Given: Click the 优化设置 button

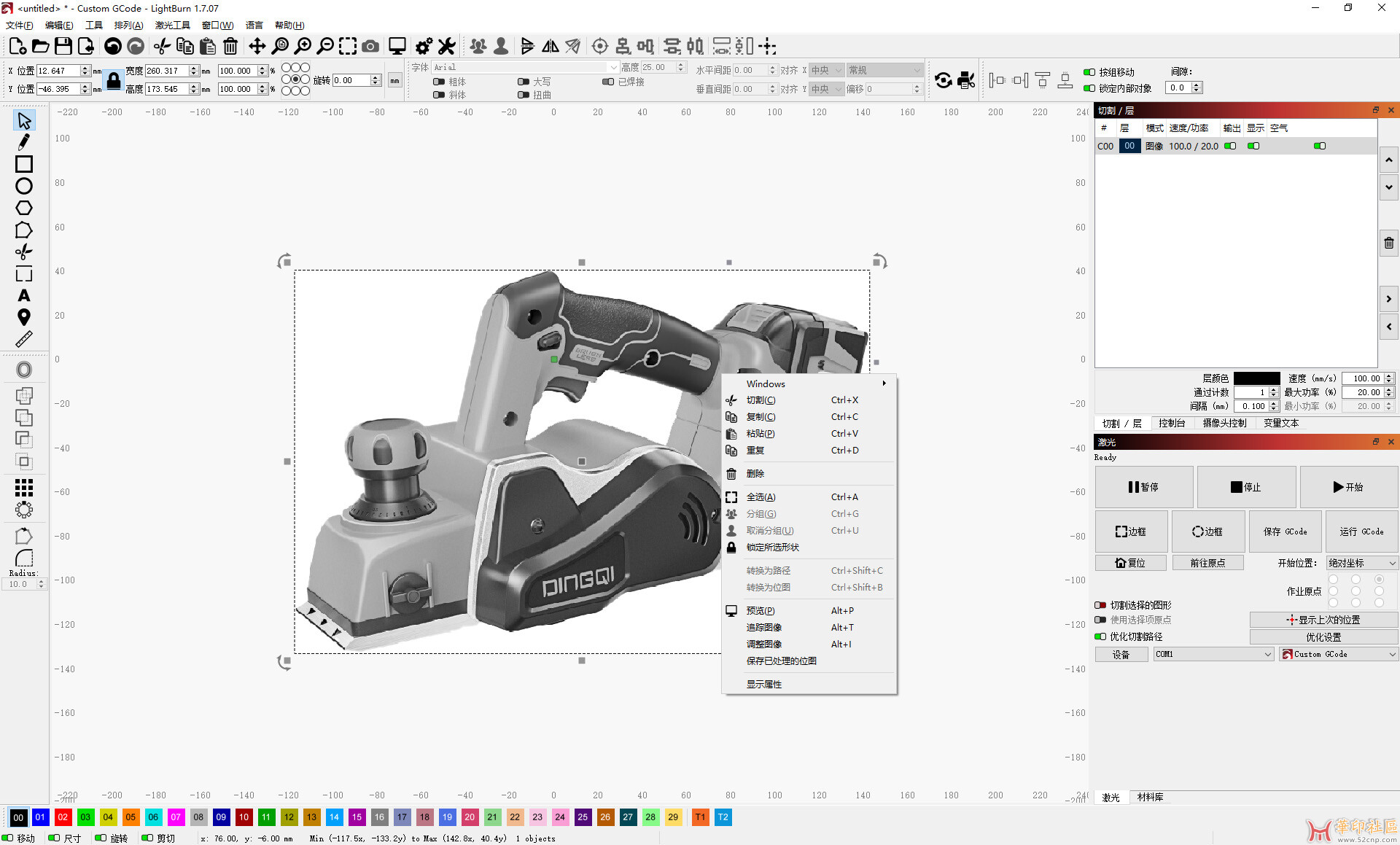Looking at the screenshot, I should 1323,636.
